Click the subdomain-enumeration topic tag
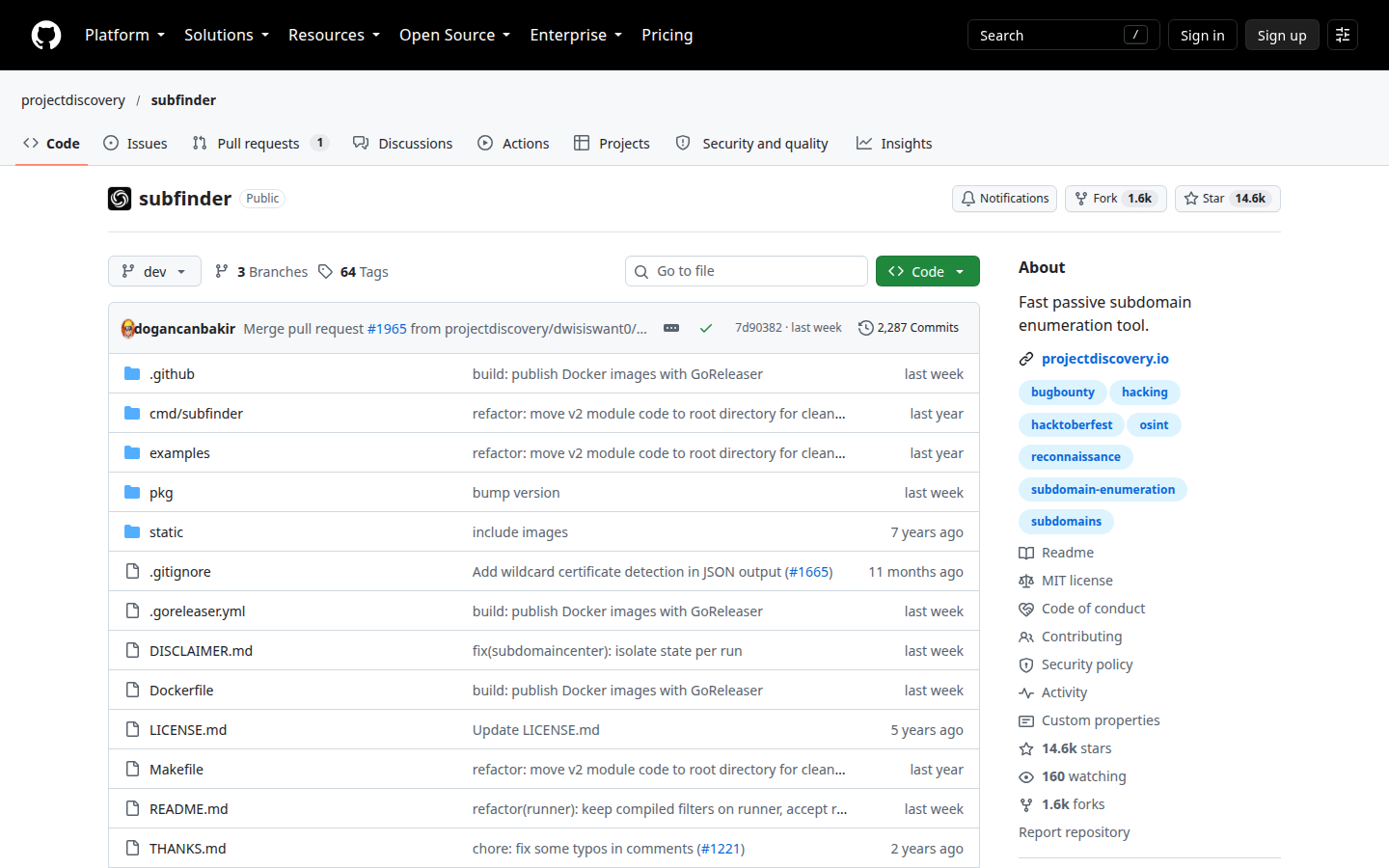 tap(1103, 490)
